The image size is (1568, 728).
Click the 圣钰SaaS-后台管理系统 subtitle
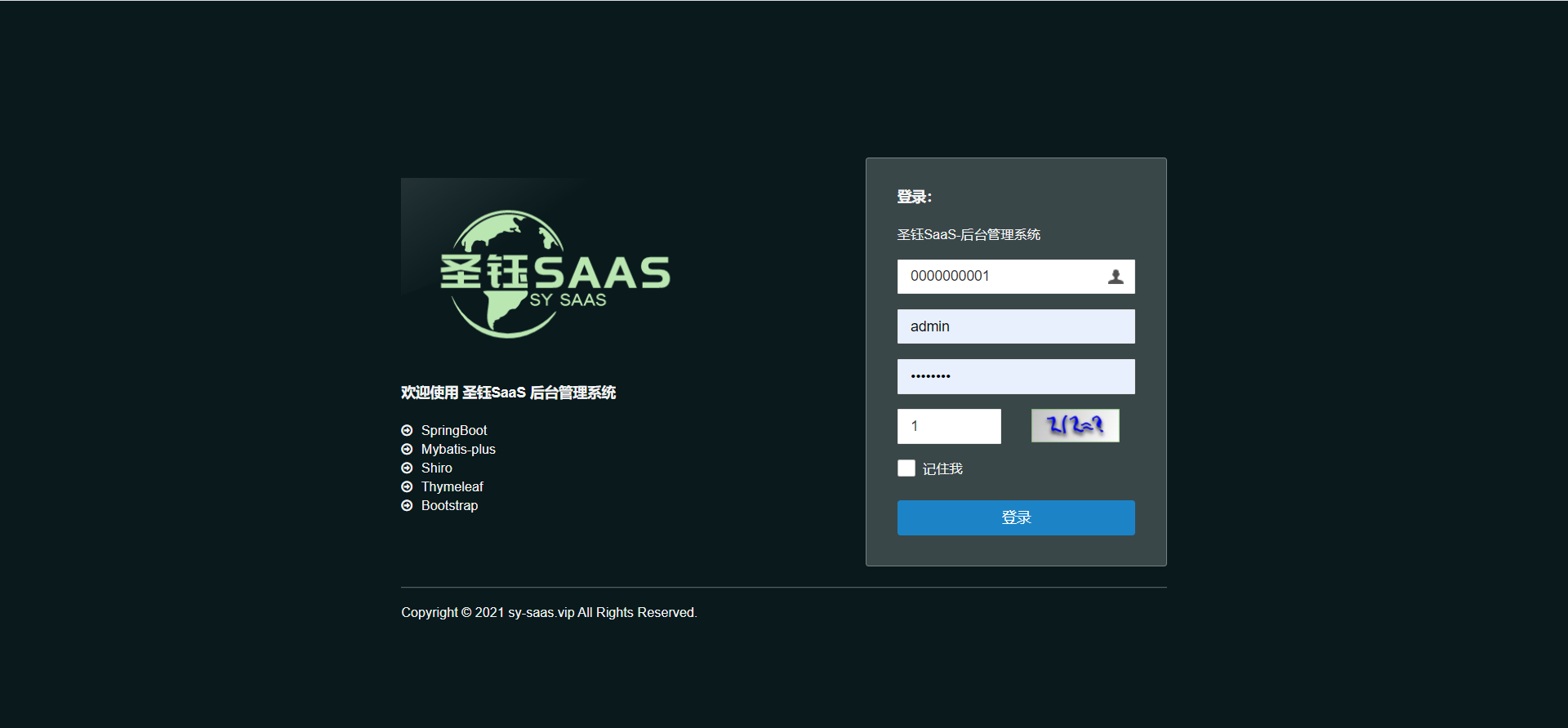coord(969,234)
